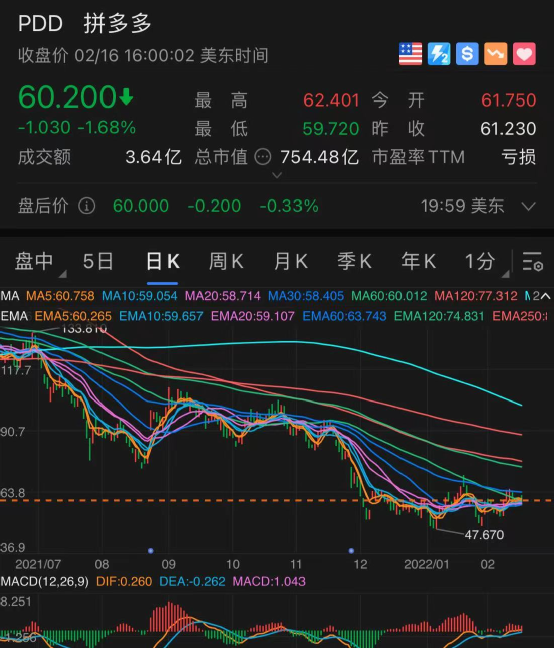Collapse the MA indicator line caret
The width and height of the screenshot is (554, 648).
(545, 296)
